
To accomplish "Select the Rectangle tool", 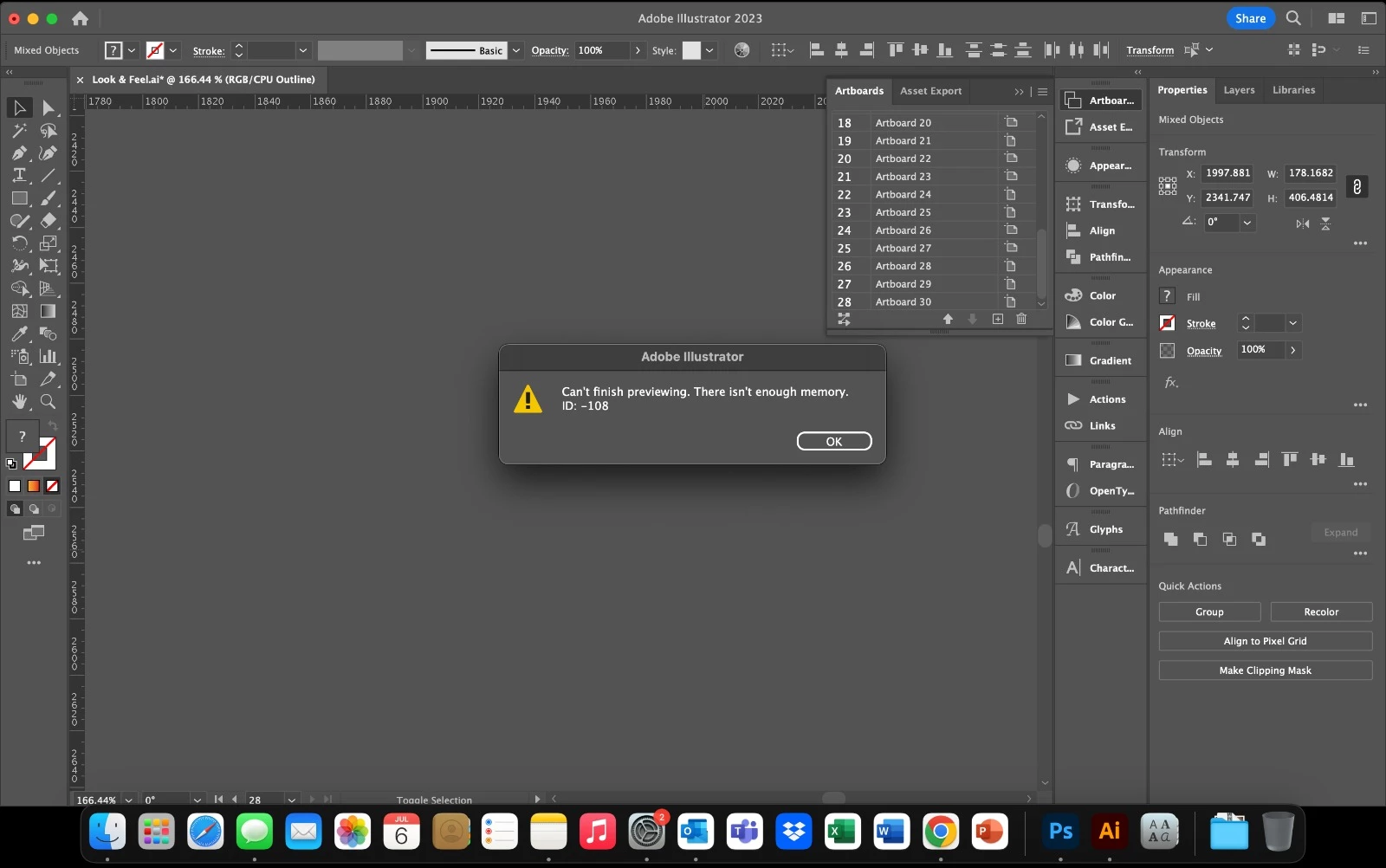I will coord(19,198).
